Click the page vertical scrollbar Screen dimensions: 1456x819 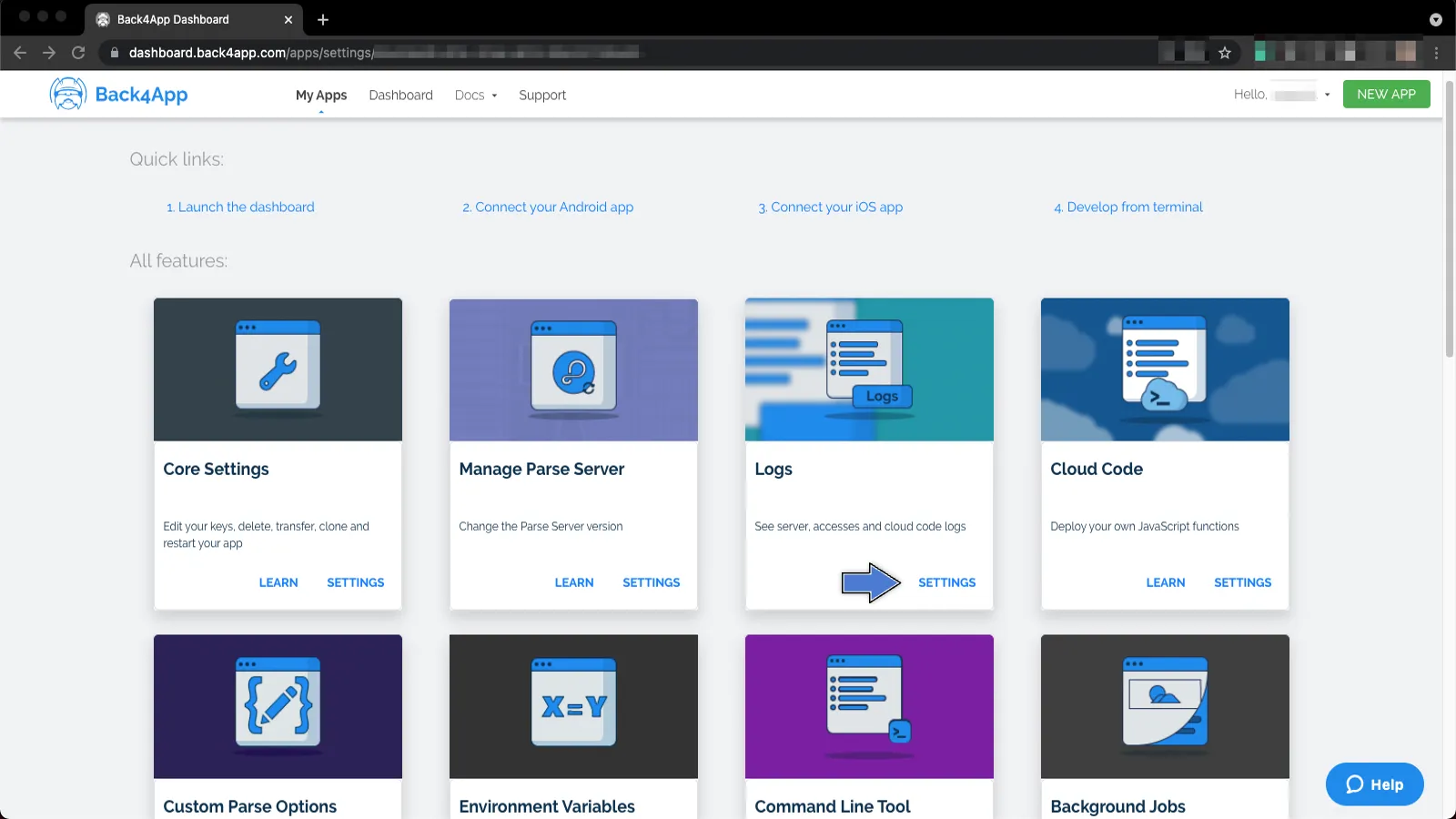[1450, 218]
